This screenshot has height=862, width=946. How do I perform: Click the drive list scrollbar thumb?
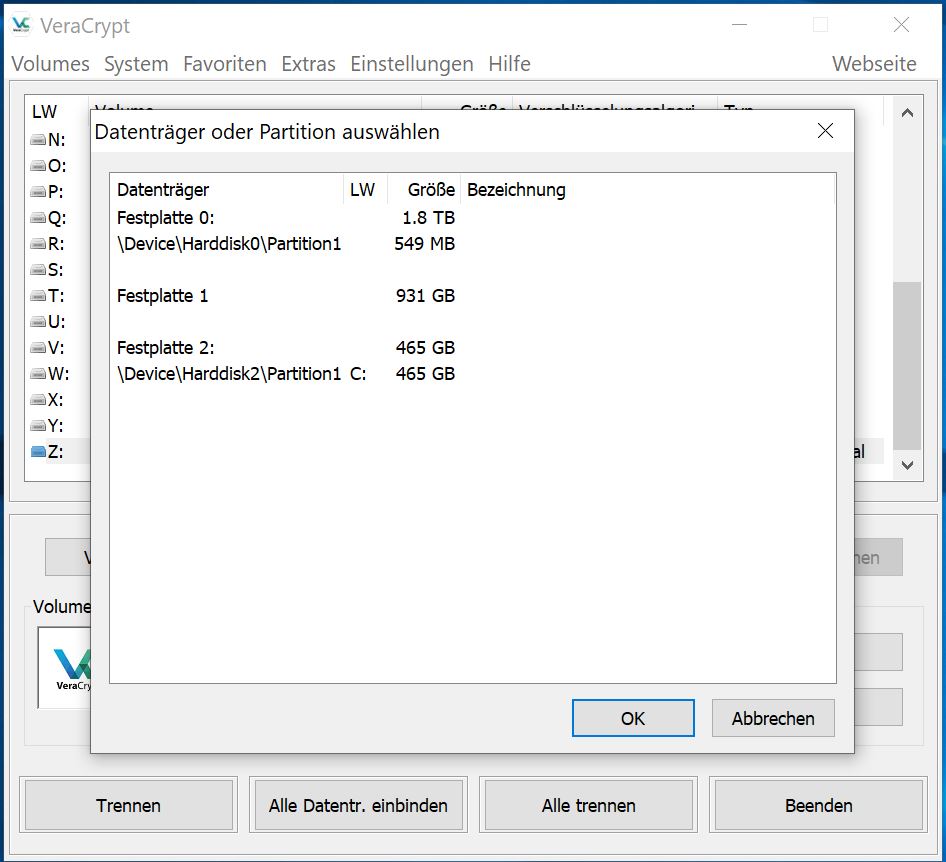coord(907,366)
